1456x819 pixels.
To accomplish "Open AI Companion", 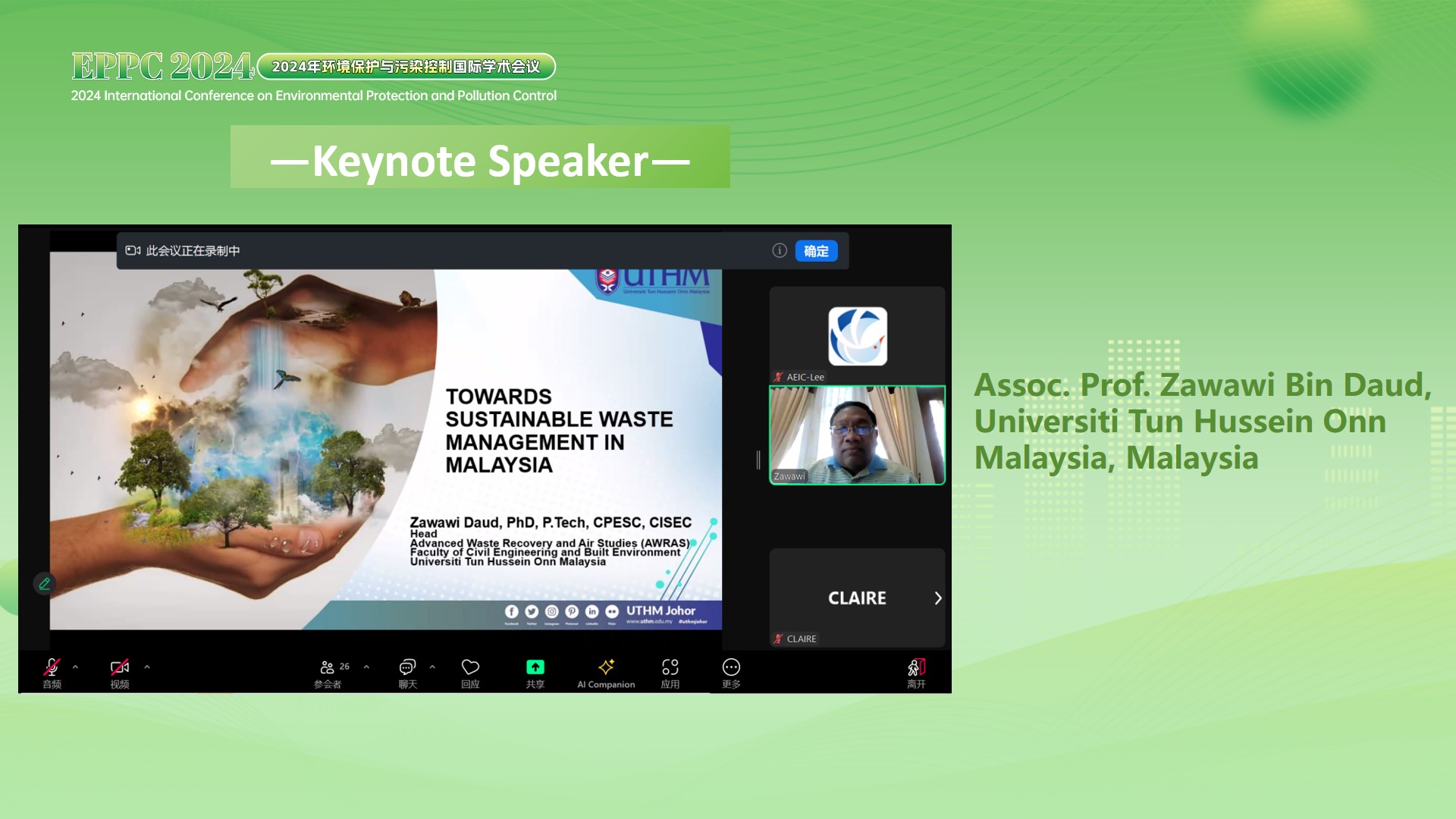I will (606, 673).
